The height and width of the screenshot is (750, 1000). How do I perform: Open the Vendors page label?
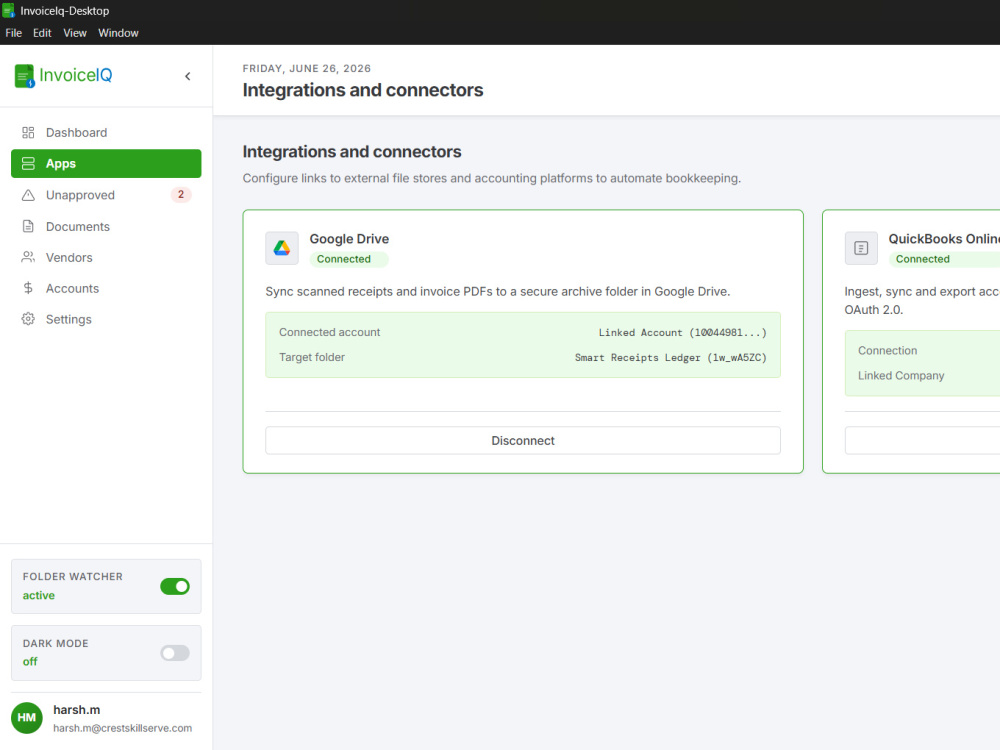pyautogui.click(x=69, y=258)
